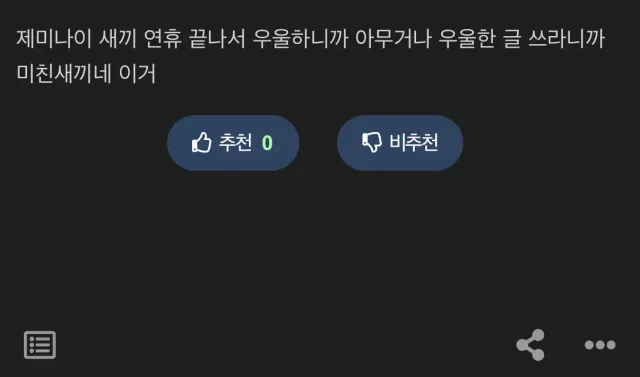Click the word 제미나이 in the post
Image resolution: width=640 pixels, height=377 pixels.
coord(54,39)
